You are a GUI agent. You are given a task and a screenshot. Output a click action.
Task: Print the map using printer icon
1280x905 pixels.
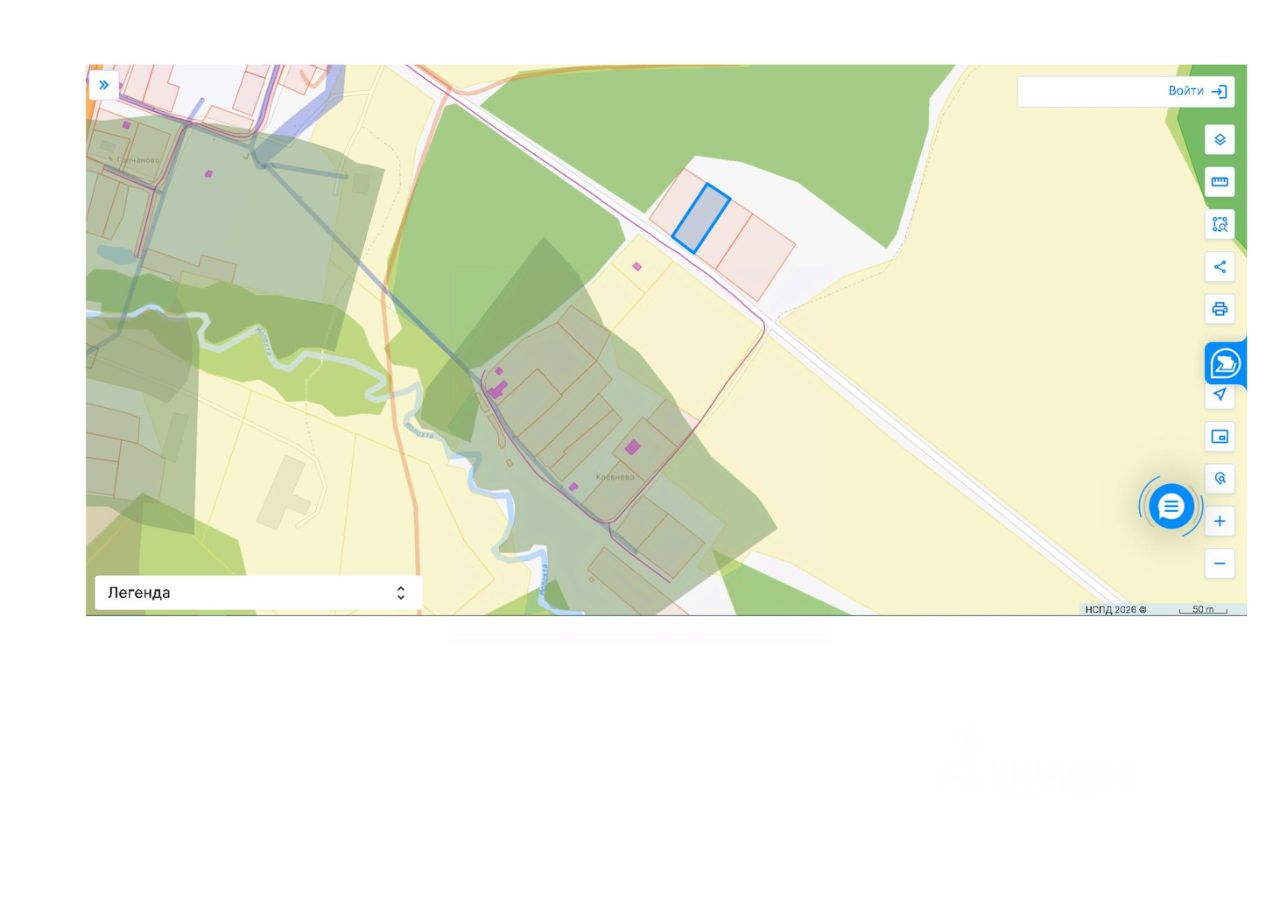[1219, 309]
